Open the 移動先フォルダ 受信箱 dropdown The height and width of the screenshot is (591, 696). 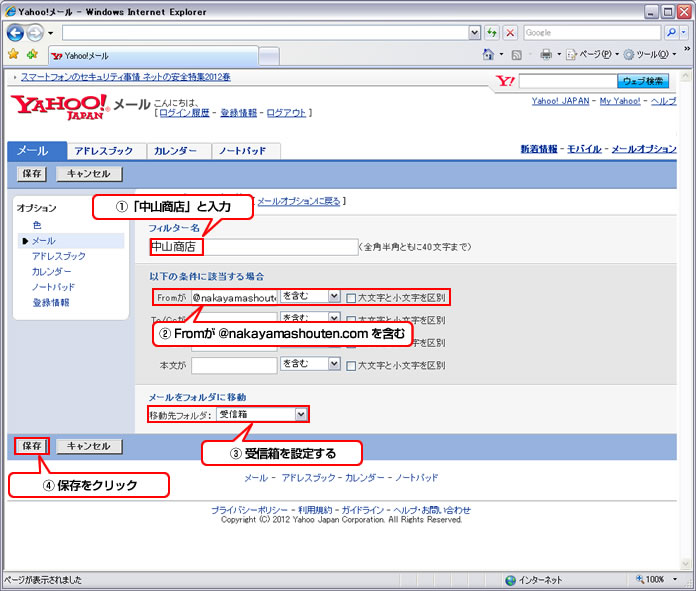[x=262, y=414]
